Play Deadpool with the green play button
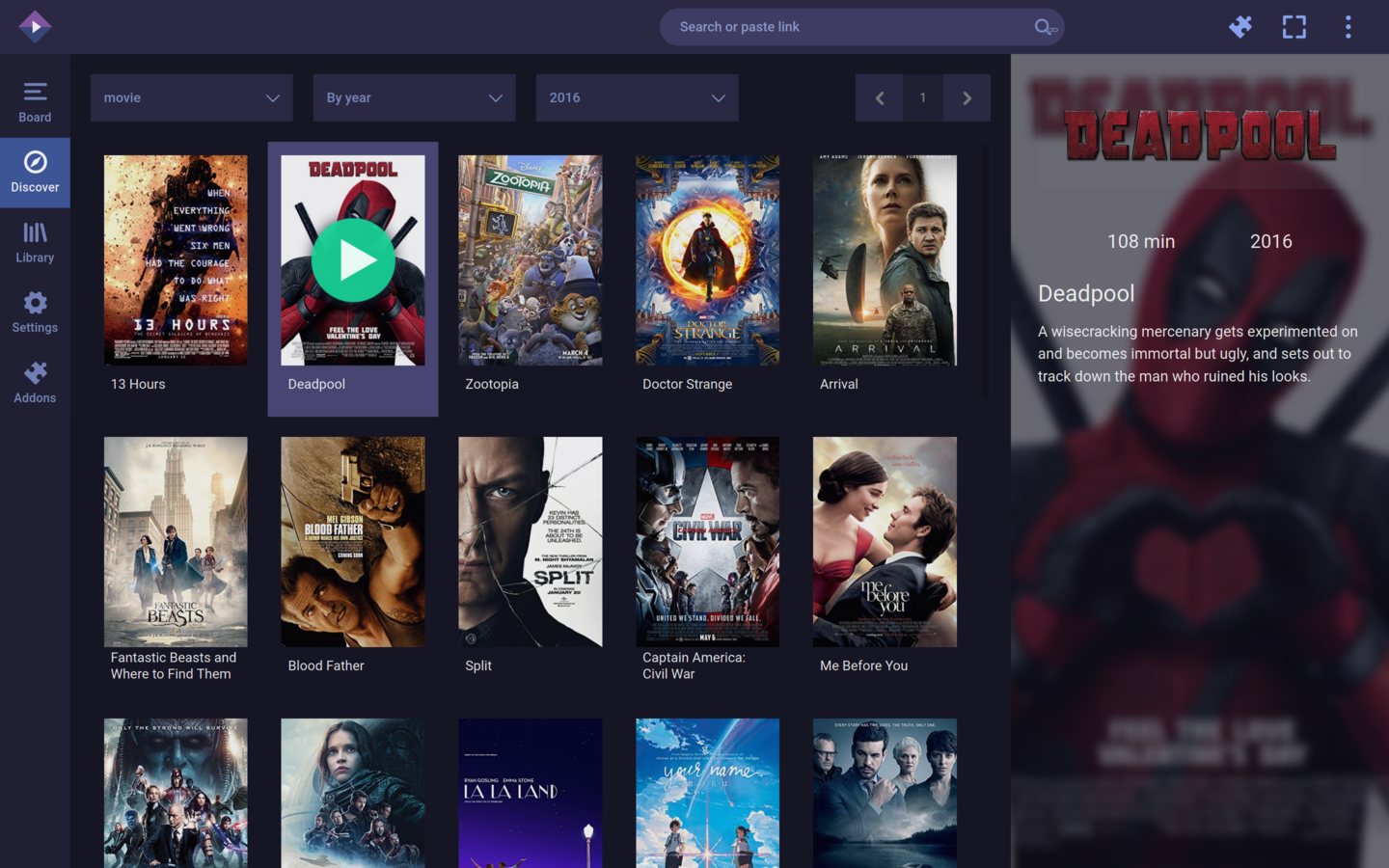 pos(353,260)
